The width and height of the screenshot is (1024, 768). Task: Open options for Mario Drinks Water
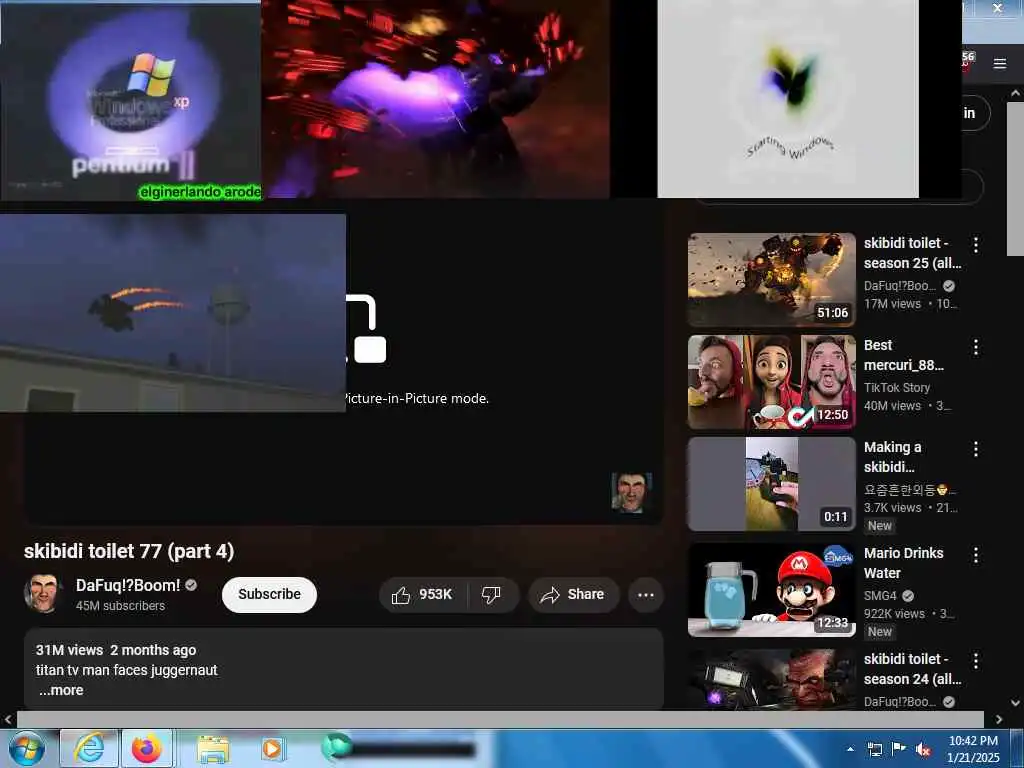point(976,555)
